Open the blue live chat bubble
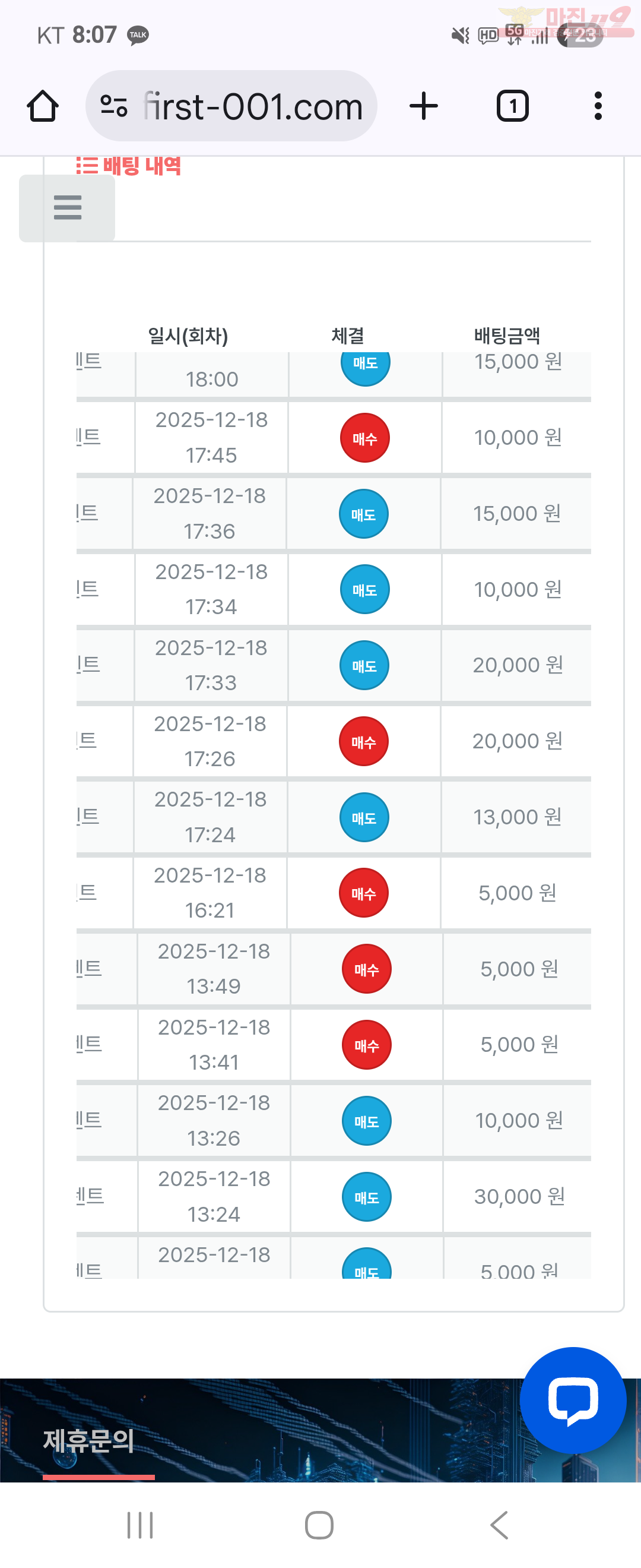Image resolution: width=641 pixels, height=1568 pixels. pyautogui.click(x=572, y=1400)
